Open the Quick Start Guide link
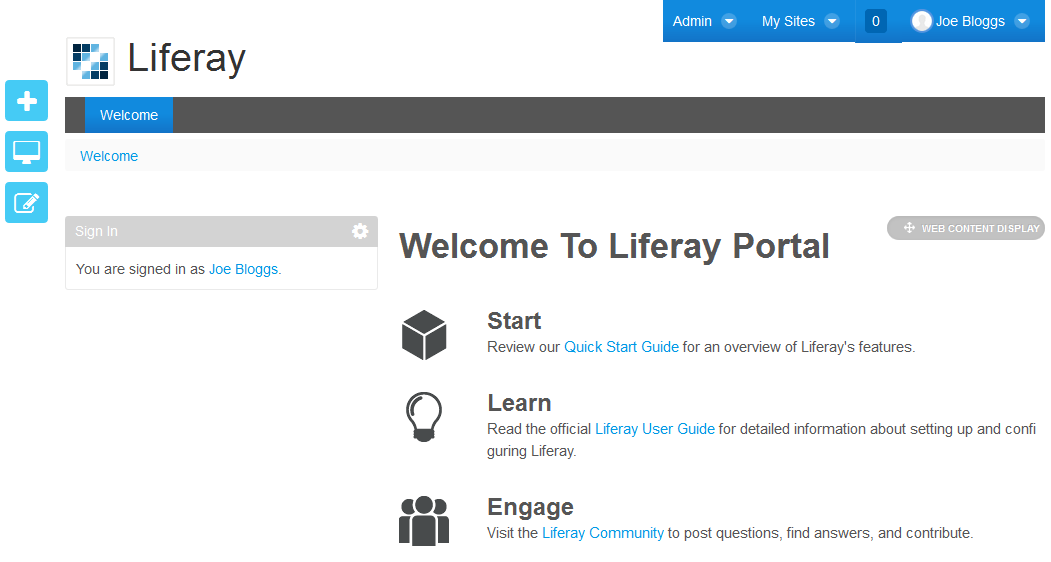Screen dimensions: 1051x562 coord(621,347)
